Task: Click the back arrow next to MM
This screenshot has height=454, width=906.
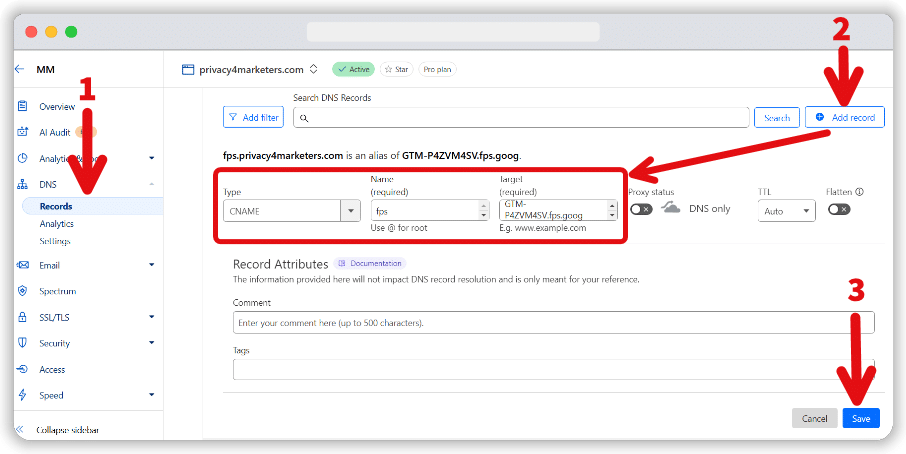Action: (x=20, y=69)
